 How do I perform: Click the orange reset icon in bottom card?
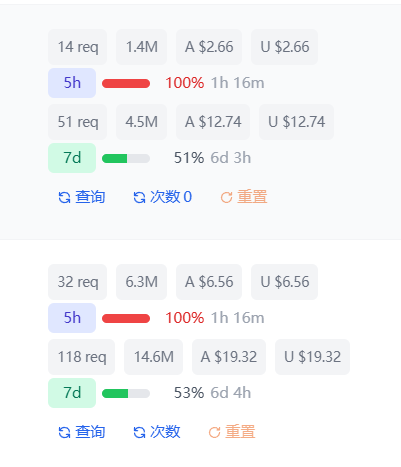click(214, 432)
